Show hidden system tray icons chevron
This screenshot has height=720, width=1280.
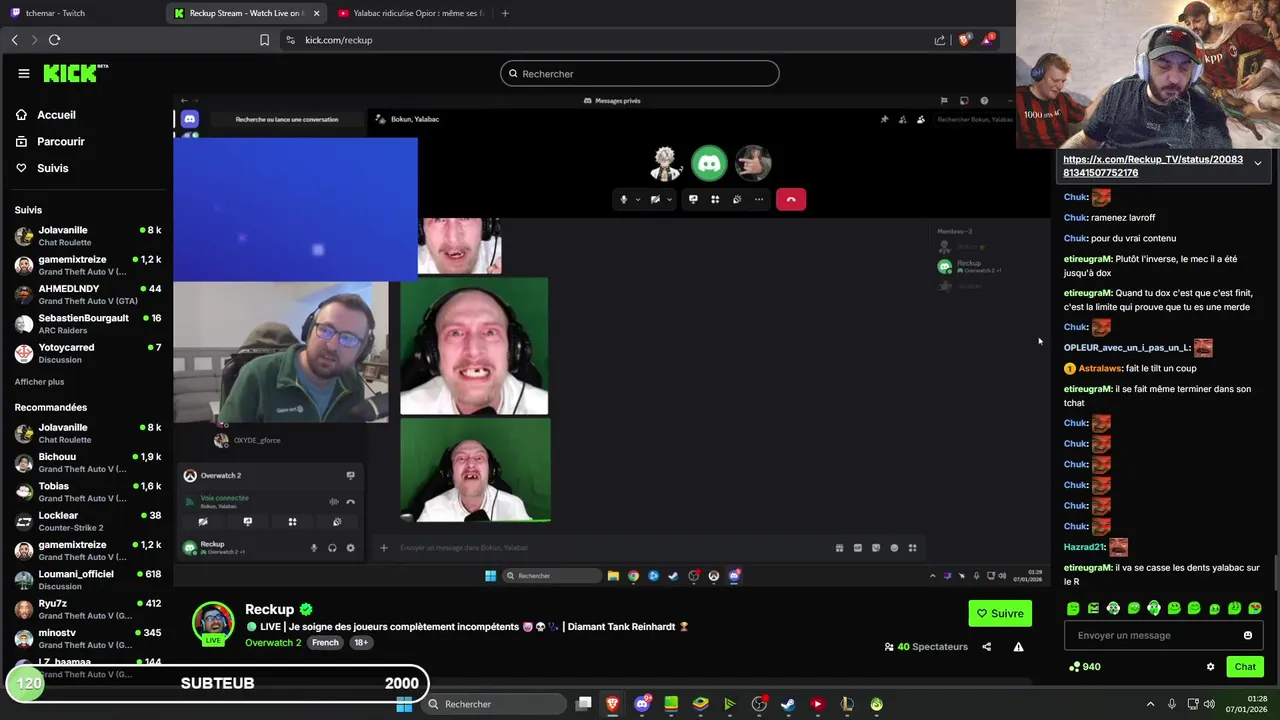point(1150,704)
